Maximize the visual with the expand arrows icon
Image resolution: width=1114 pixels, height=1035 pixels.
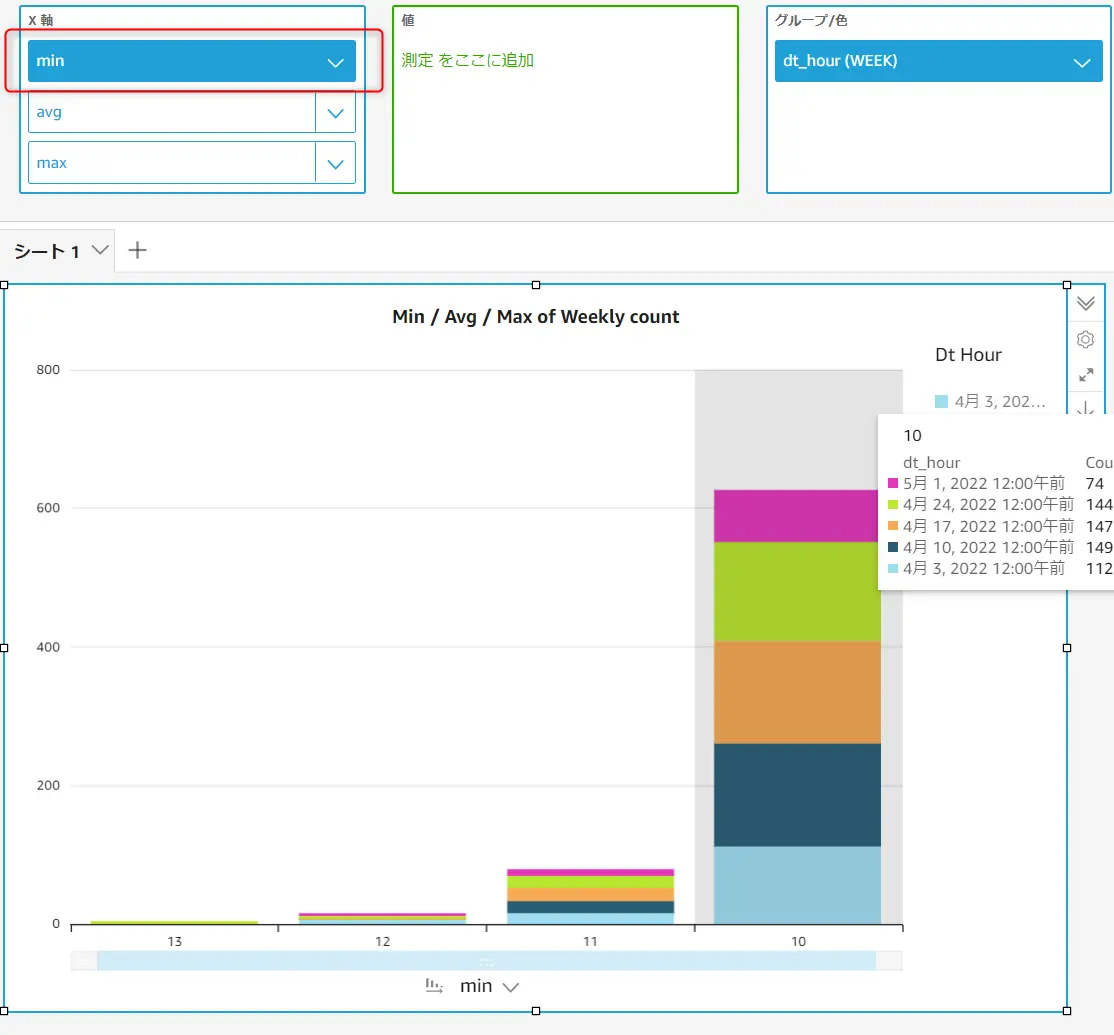1086,375
